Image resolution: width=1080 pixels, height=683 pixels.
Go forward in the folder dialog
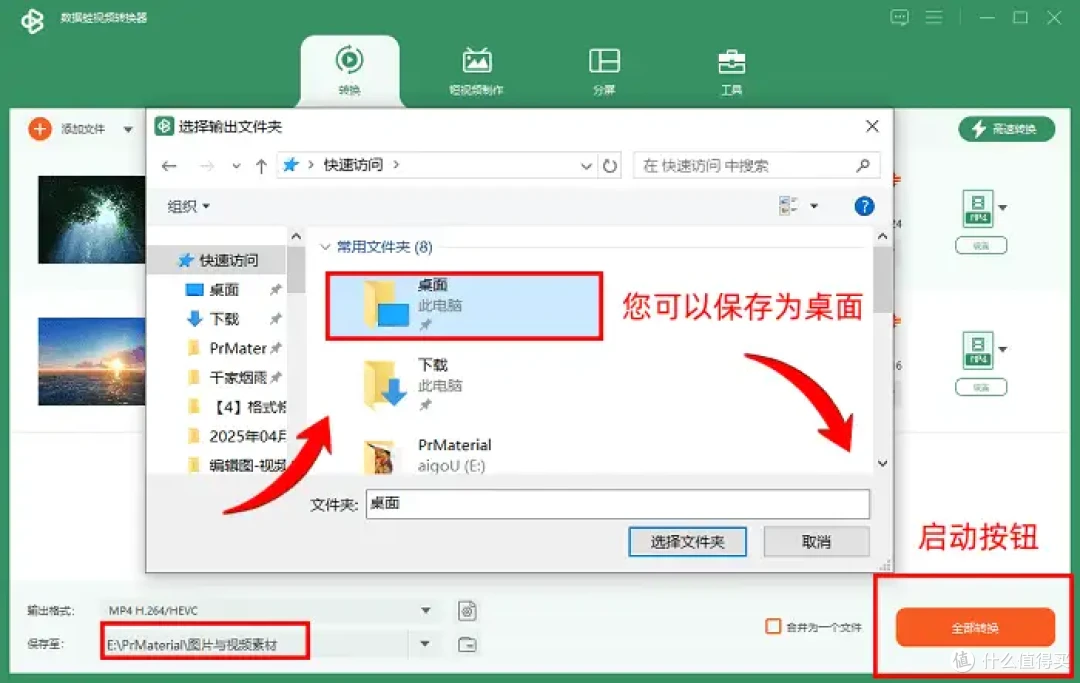[206, 166]
